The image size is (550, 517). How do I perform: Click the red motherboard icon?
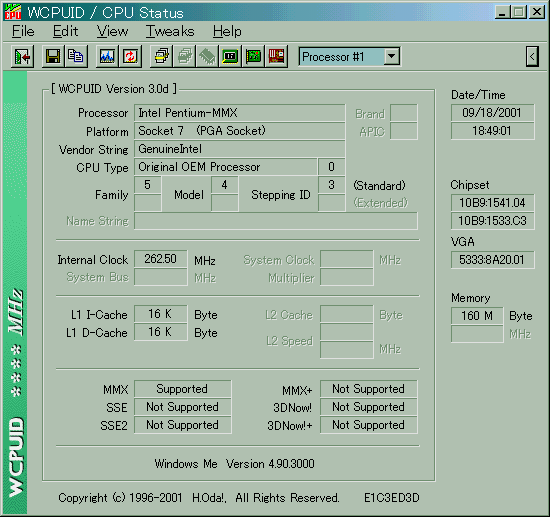(x=276, y=56)
